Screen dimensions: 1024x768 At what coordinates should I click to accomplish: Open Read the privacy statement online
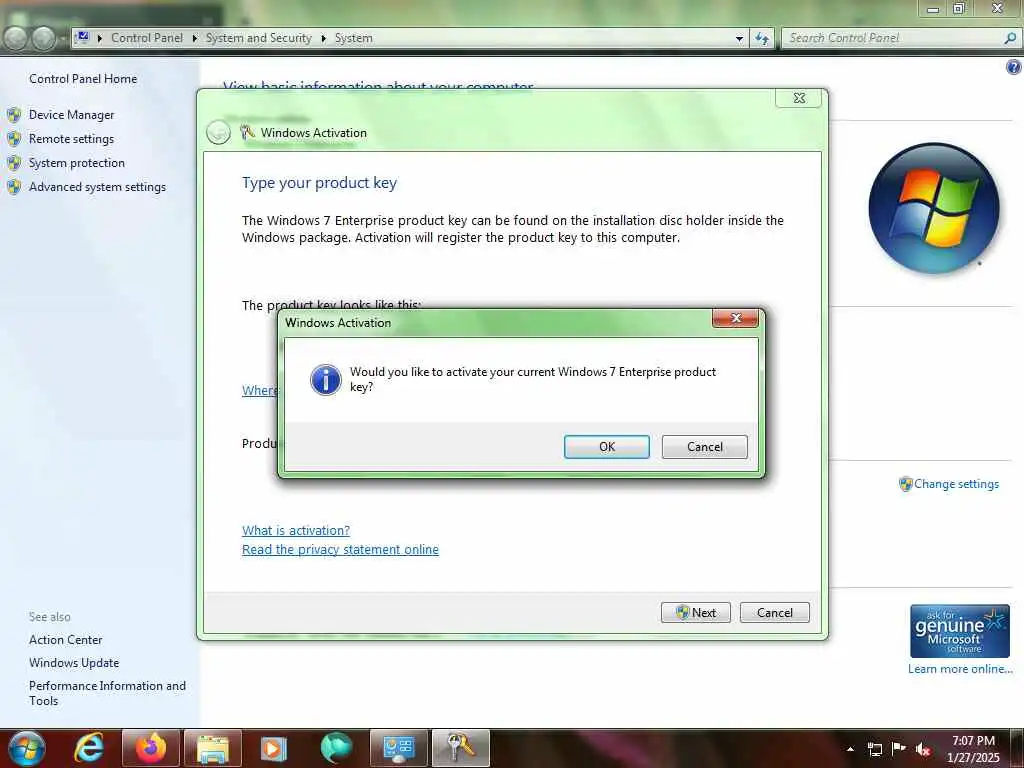pos(340,549)
